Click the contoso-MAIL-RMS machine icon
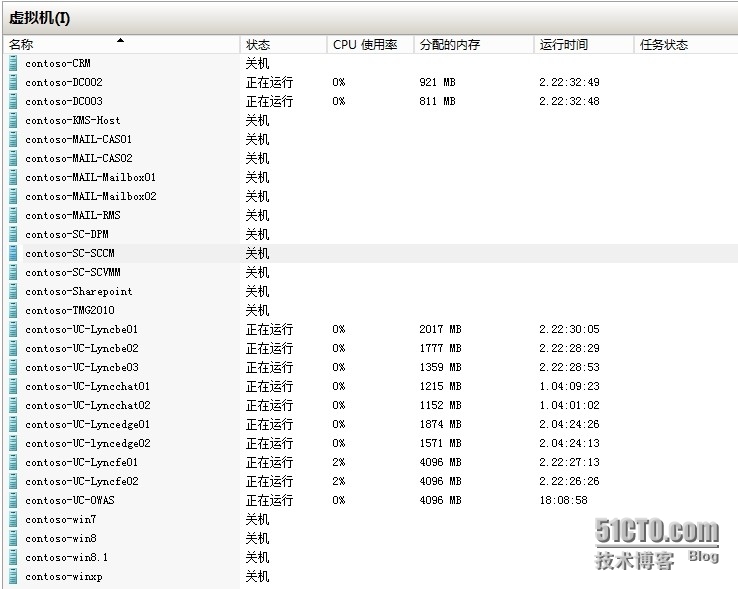Viewport: 738px width, 589px height. point(13,215)
